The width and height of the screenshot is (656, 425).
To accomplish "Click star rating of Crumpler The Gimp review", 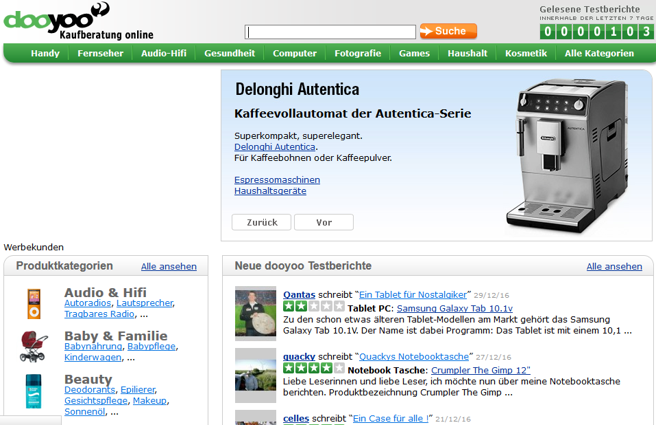I will [x=314, y=369].
